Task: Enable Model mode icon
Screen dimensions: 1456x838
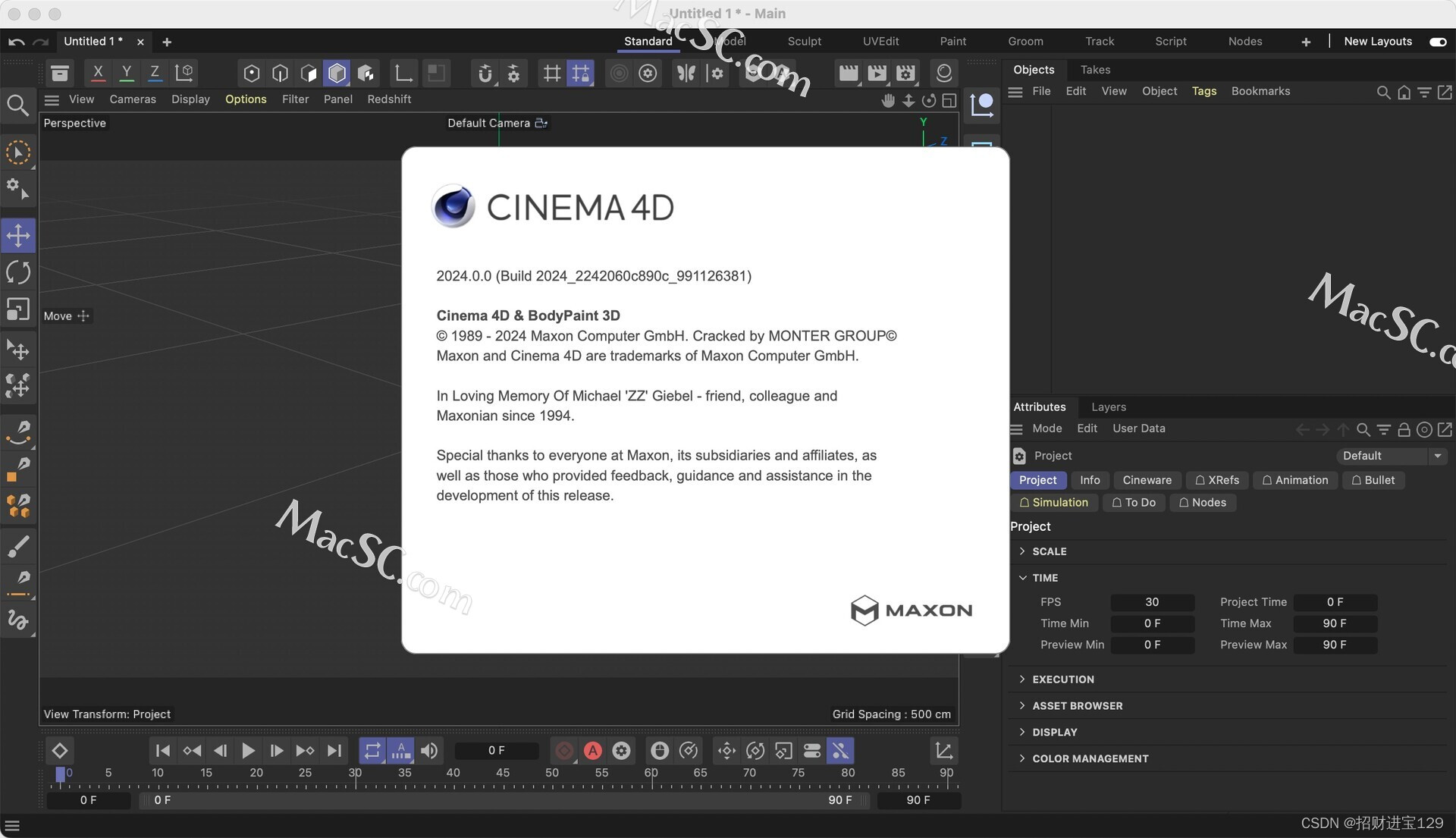Action: tap(337, 74)
